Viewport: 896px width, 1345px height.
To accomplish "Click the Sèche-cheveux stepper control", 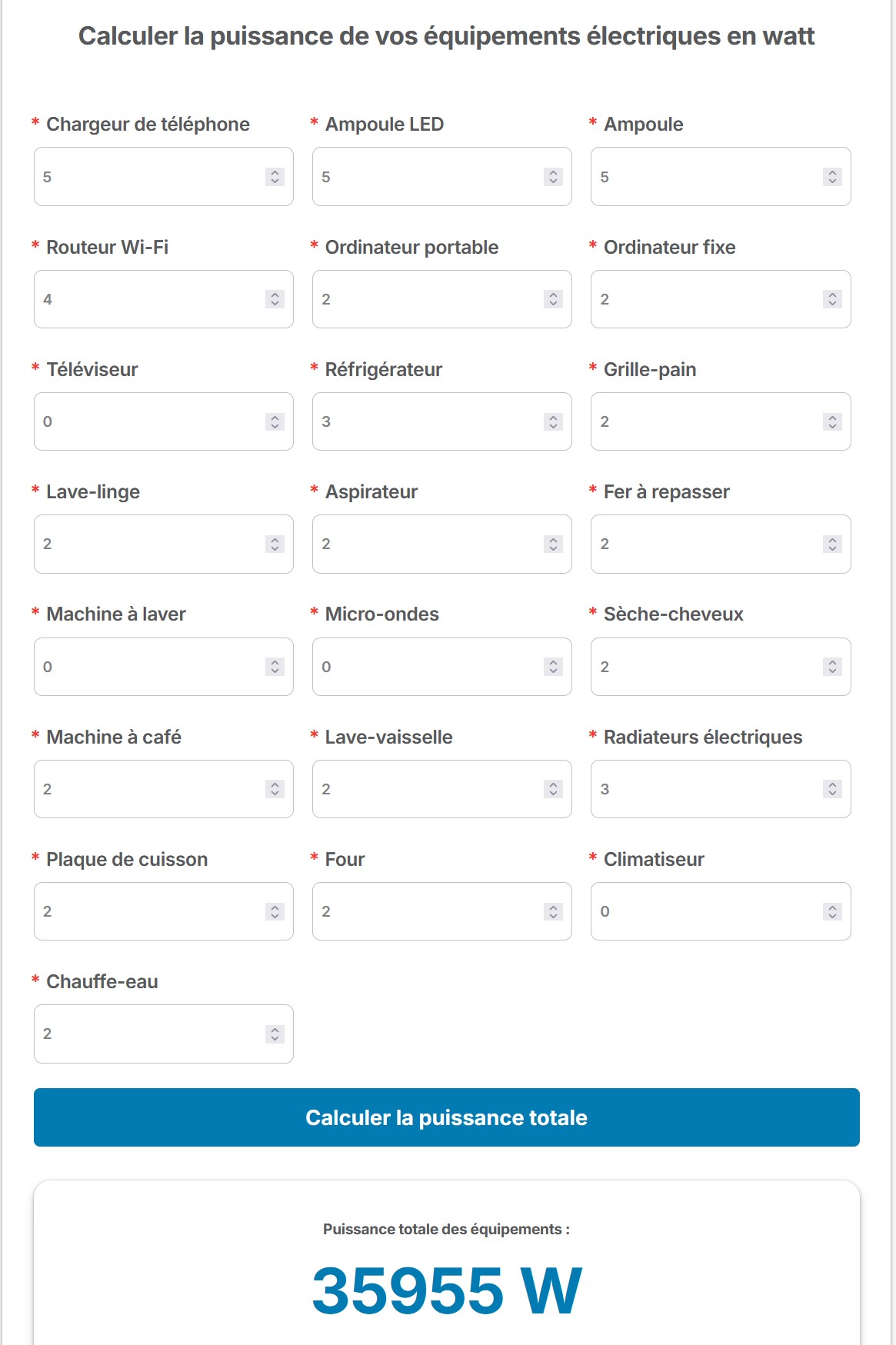I will point(832,667).
